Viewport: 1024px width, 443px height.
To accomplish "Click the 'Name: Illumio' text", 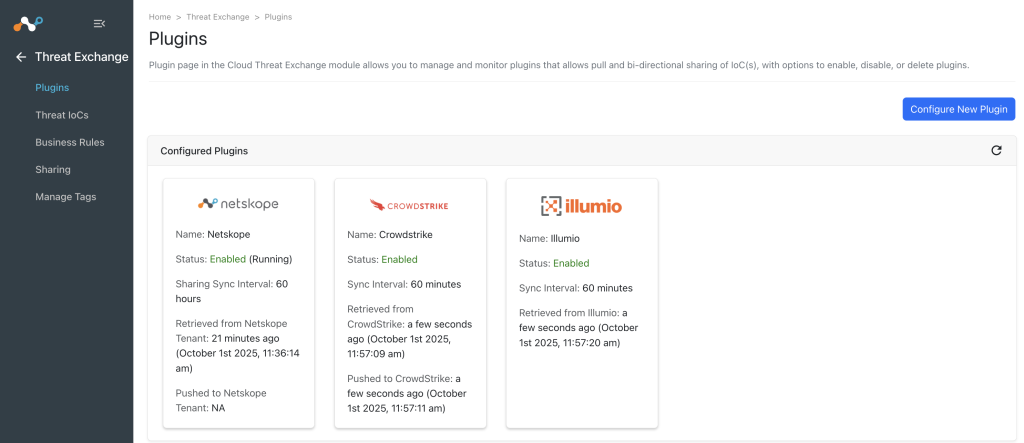I will point(549,238).
